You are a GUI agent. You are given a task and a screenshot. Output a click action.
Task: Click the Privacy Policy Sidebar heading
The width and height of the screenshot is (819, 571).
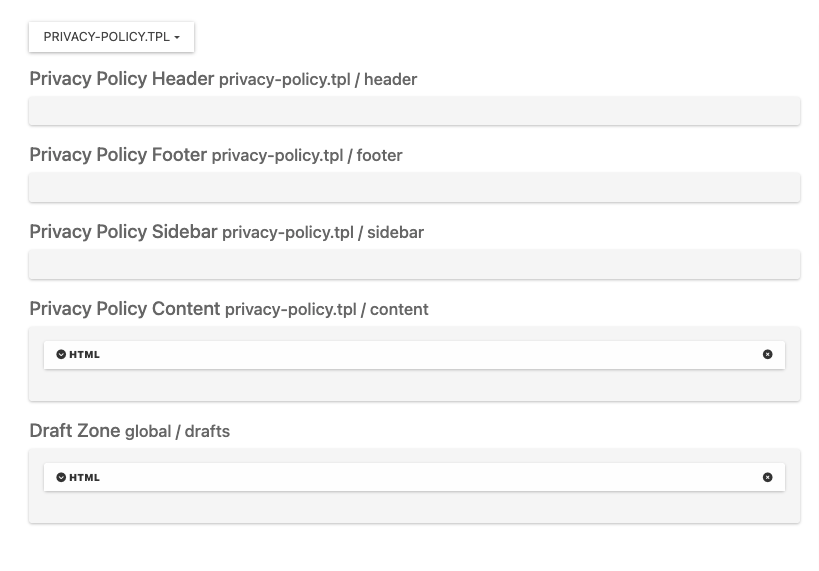click(123, 232)
